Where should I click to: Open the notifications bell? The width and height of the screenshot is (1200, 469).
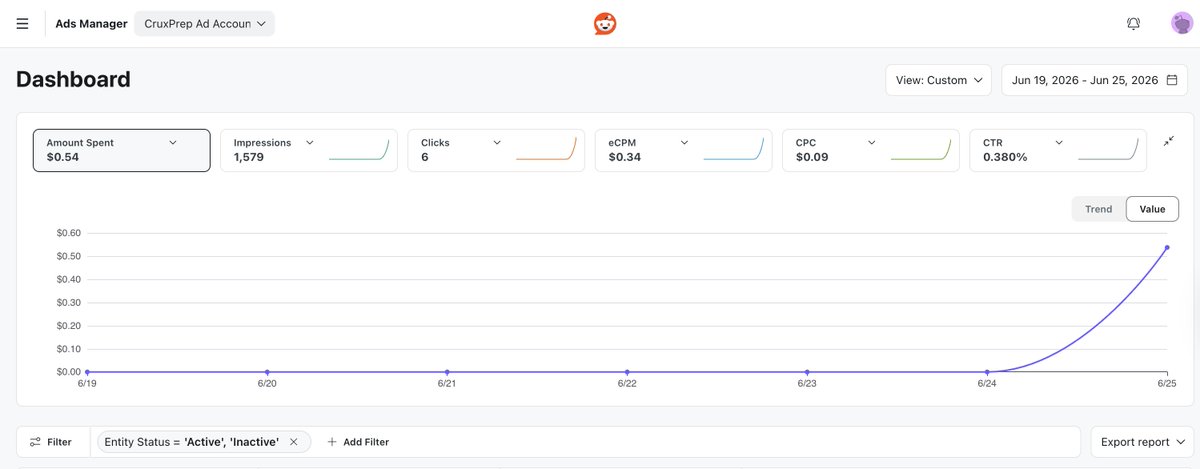(1133, 24)
